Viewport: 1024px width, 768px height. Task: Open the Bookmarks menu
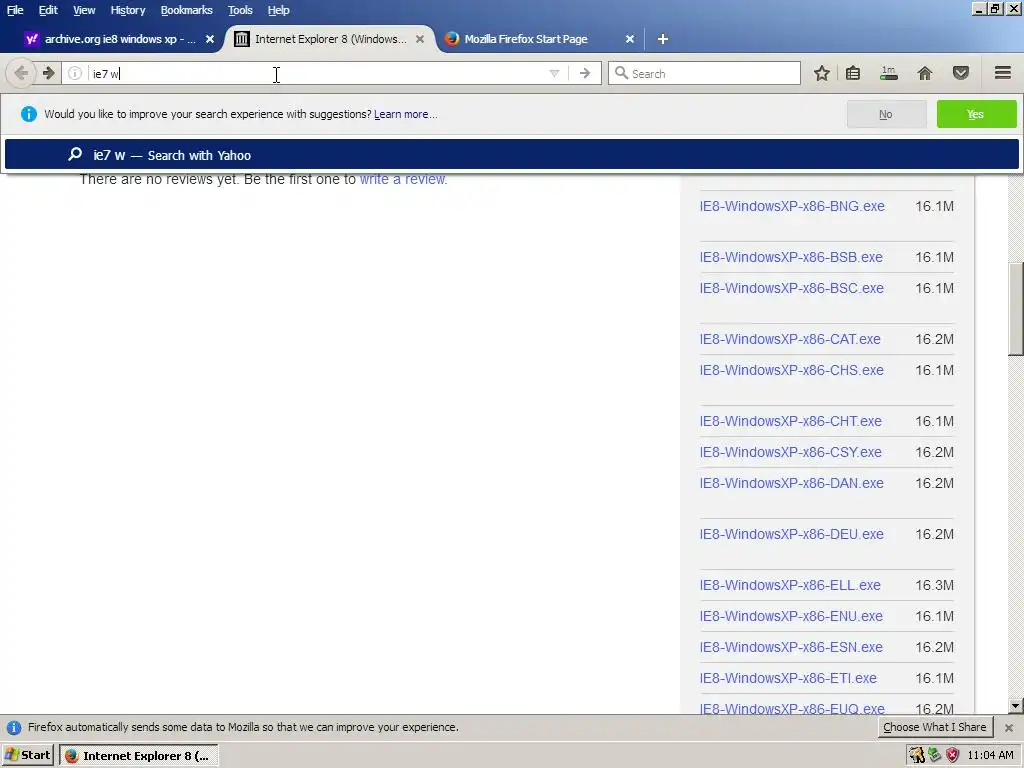coord(186,10)
